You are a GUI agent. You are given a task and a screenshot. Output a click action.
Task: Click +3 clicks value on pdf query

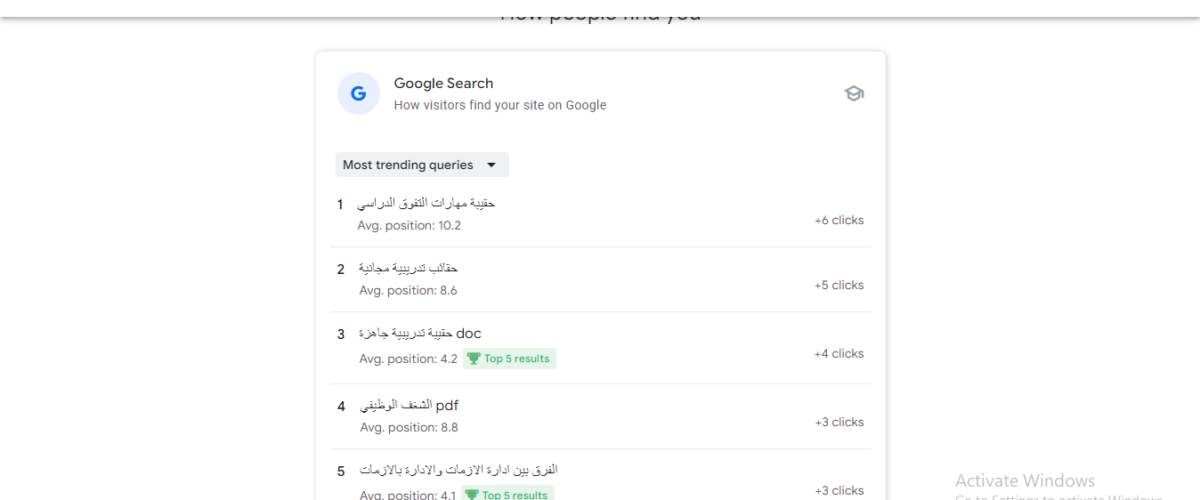(839, 422)
